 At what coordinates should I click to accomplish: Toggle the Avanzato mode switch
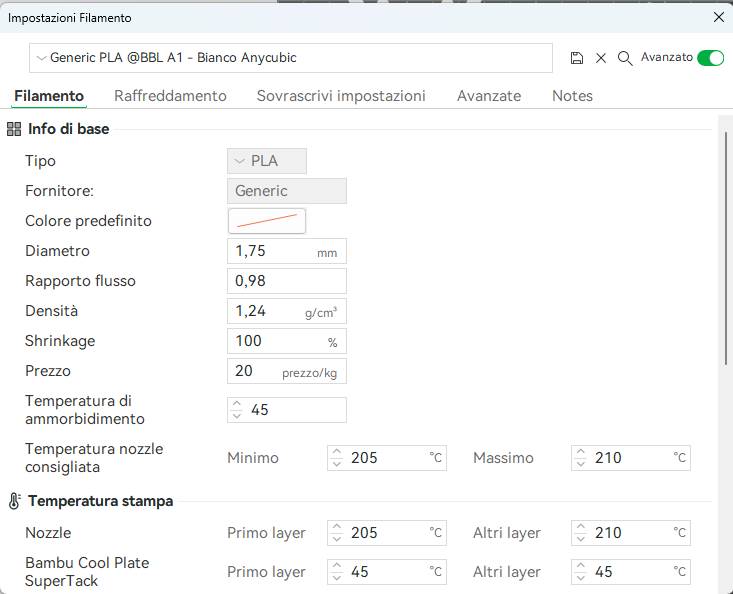click(710, 58)
